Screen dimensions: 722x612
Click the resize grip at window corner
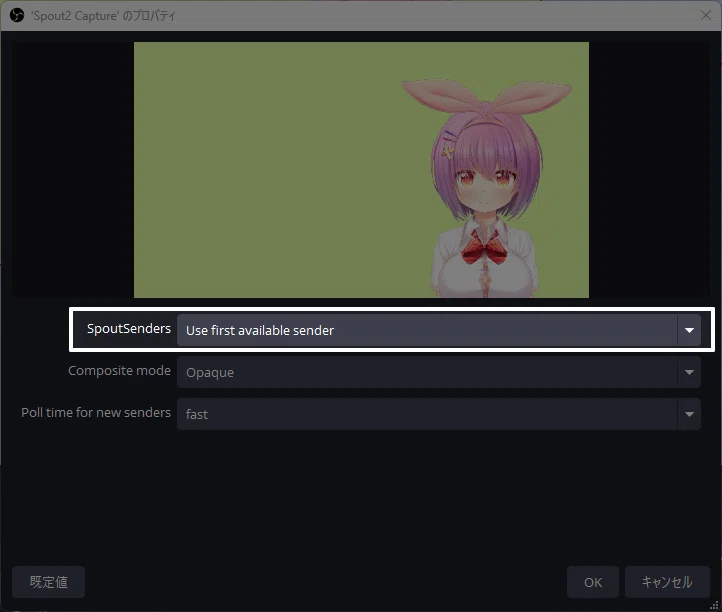point(715,605)
